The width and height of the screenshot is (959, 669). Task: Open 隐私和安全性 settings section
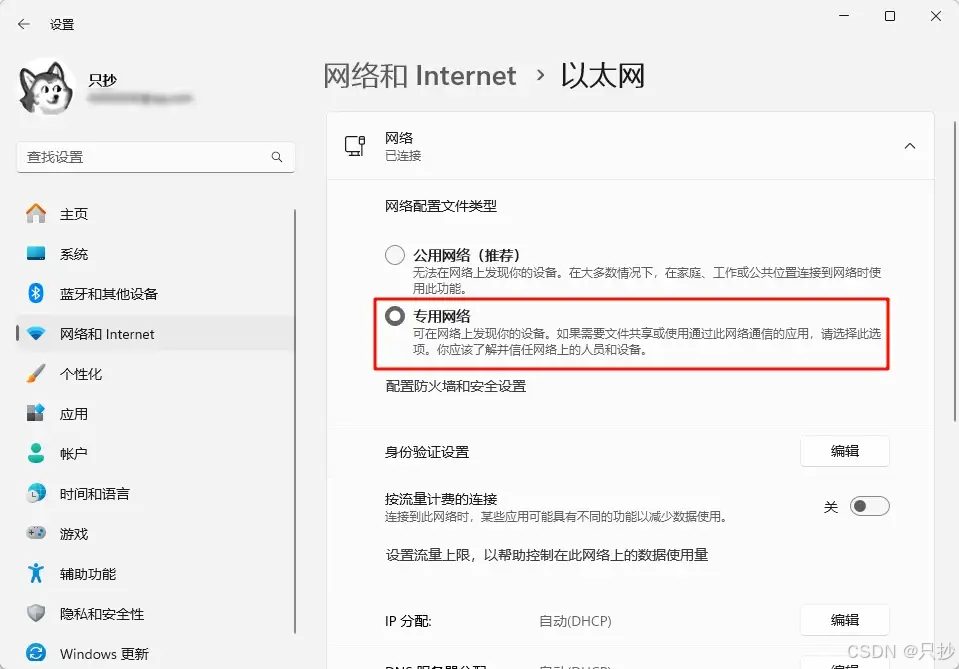(x=155, y=613)
